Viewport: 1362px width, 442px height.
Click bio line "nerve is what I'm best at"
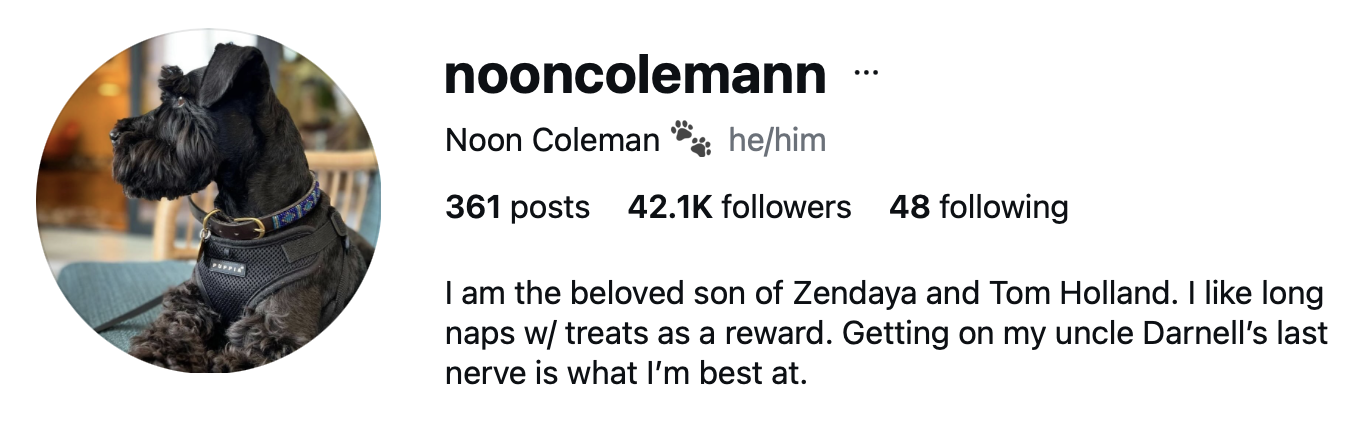[x=625, y=373]
